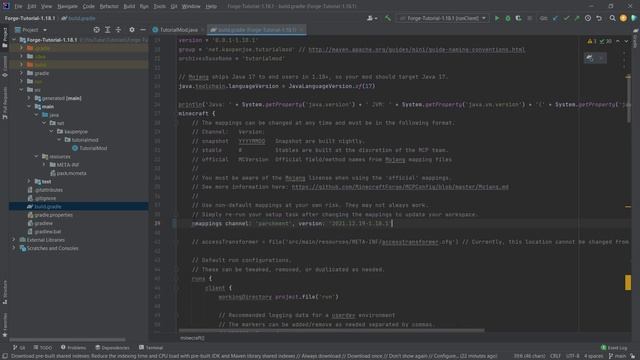This screenshot has height=360, width=640.
Task: Click '4 spaces' indent setting in status bar
Action: [594, 356]
